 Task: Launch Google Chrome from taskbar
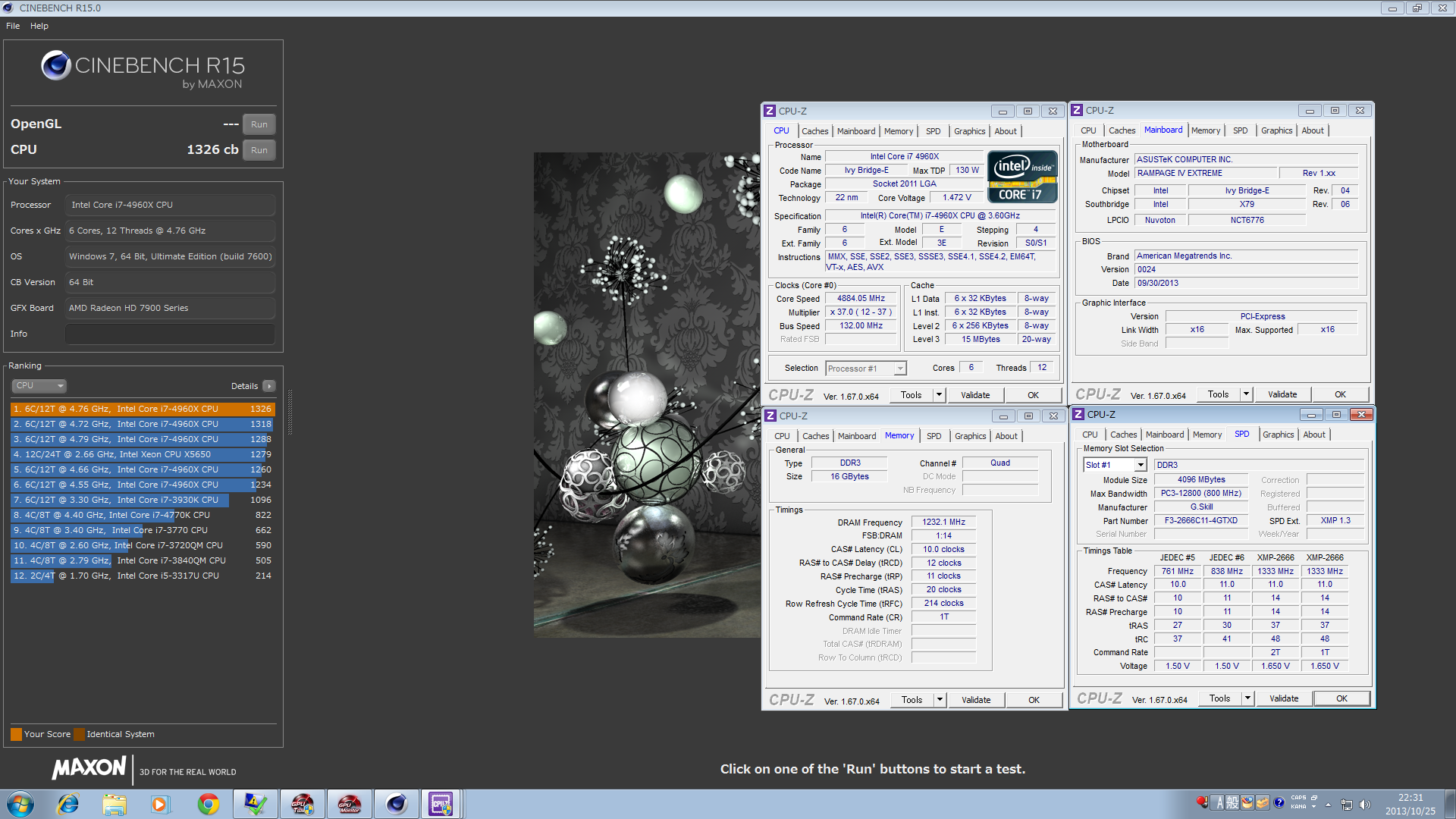tap(208, 804)
